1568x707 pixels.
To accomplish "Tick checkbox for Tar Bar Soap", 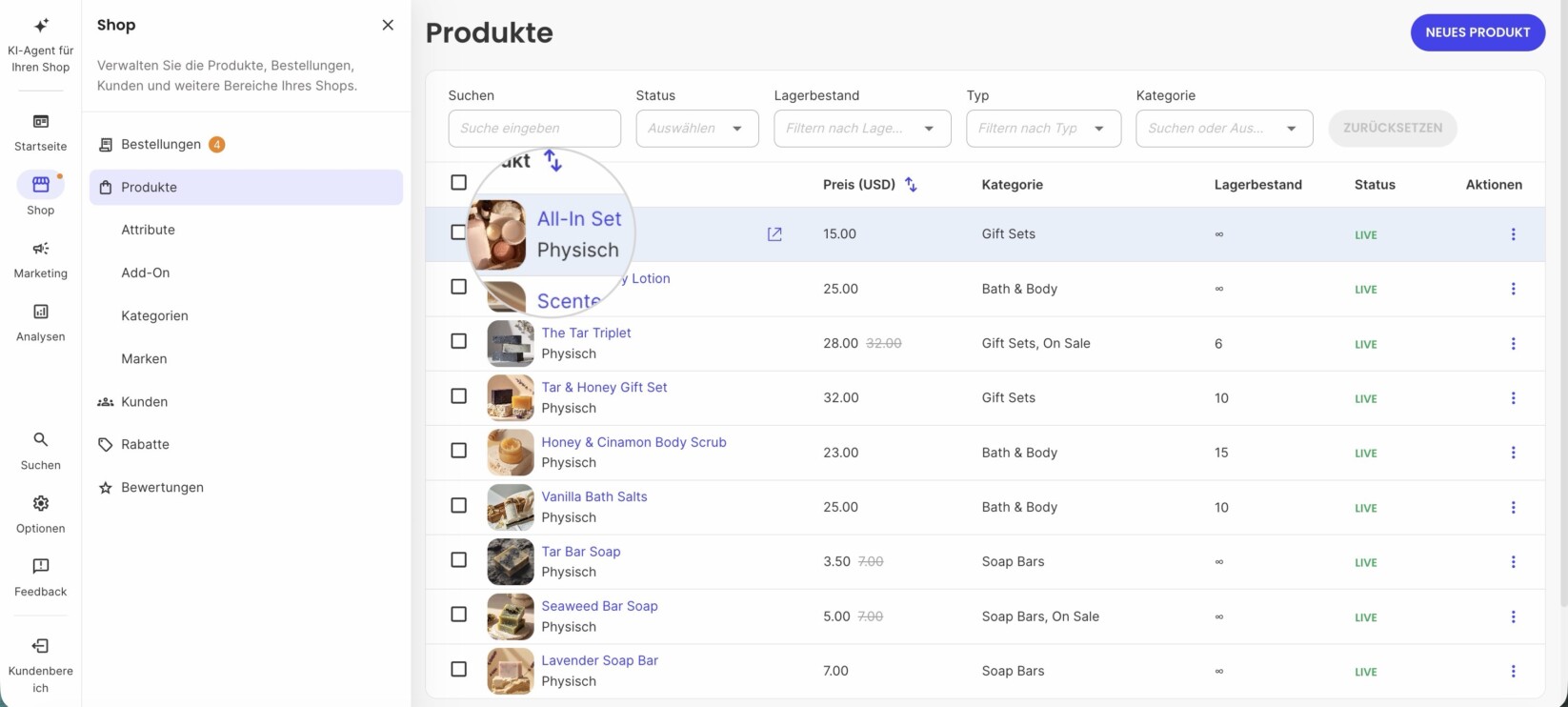I will tap(458, 559).
